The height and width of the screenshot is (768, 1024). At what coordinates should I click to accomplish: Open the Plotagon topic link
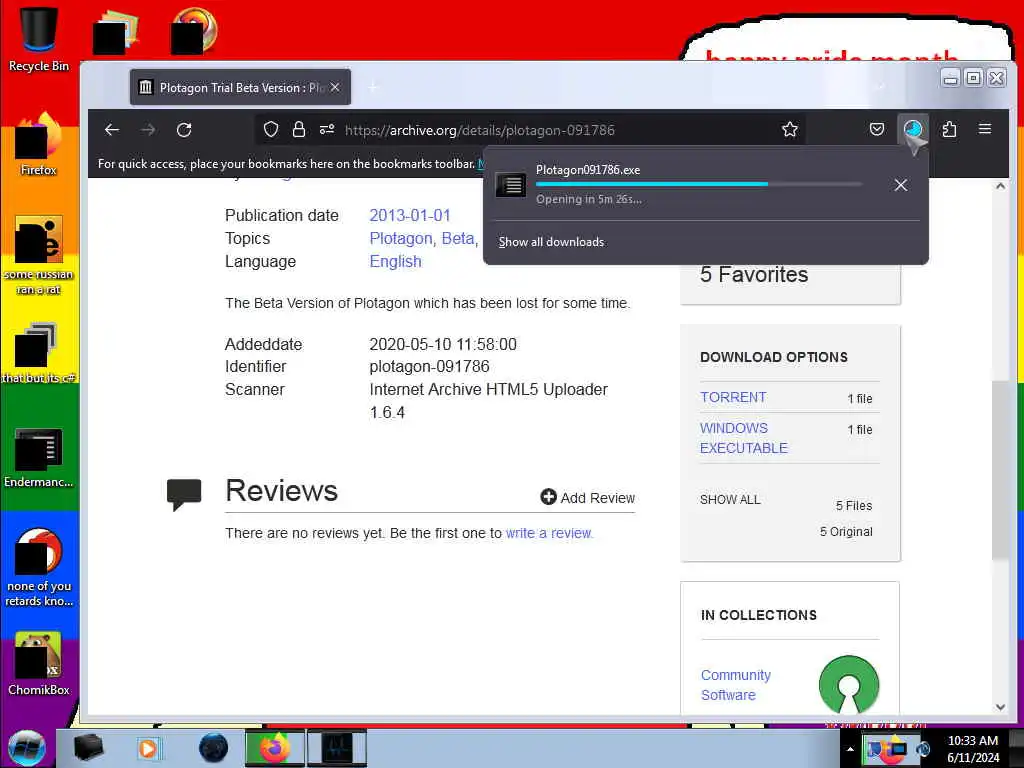pyautogui.click(x=401, y=238)
